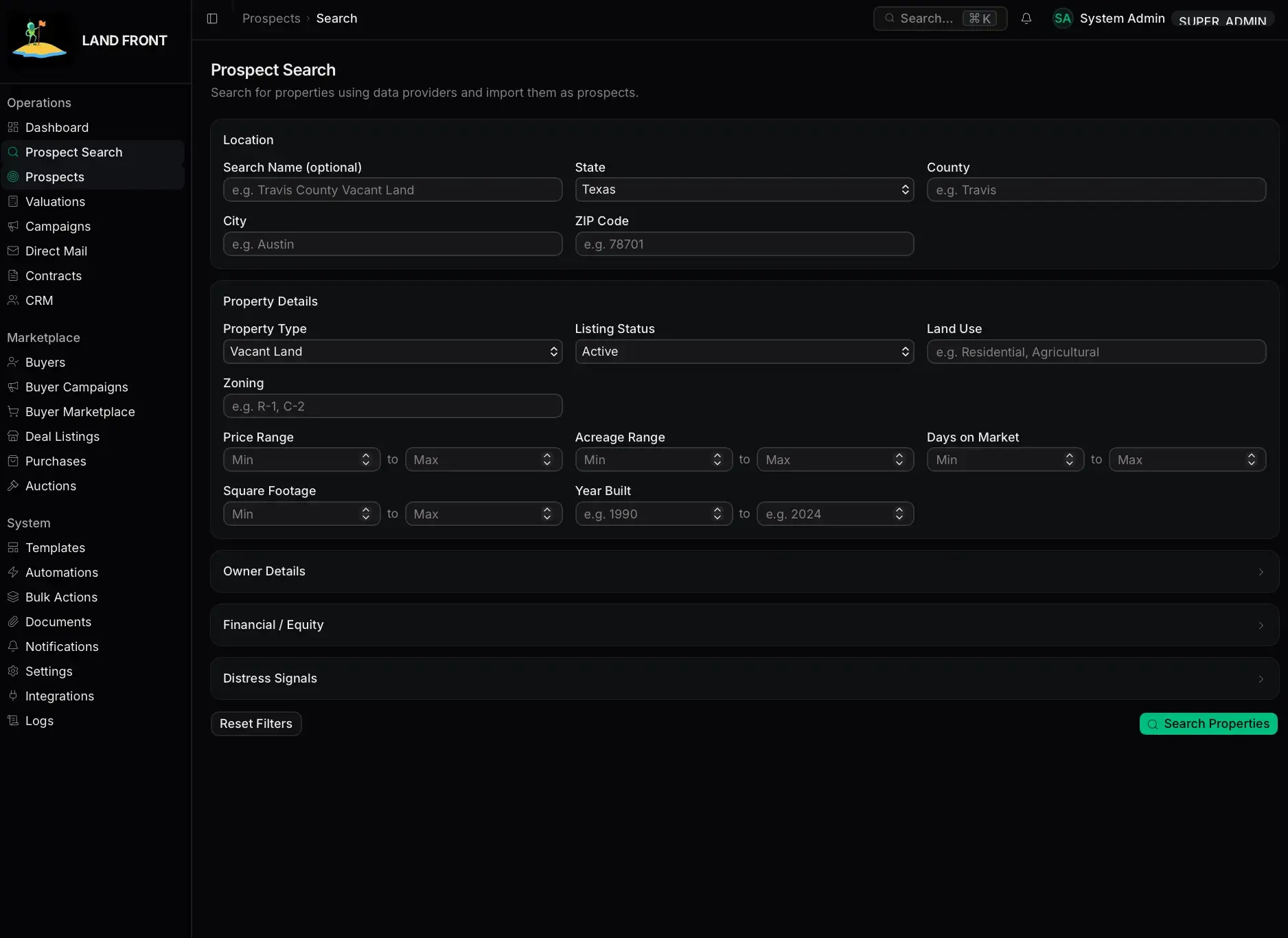Screen dimensions: 1288x938
Task: Click the SUPER ADMIN badge
Action: click(1223, 19)
